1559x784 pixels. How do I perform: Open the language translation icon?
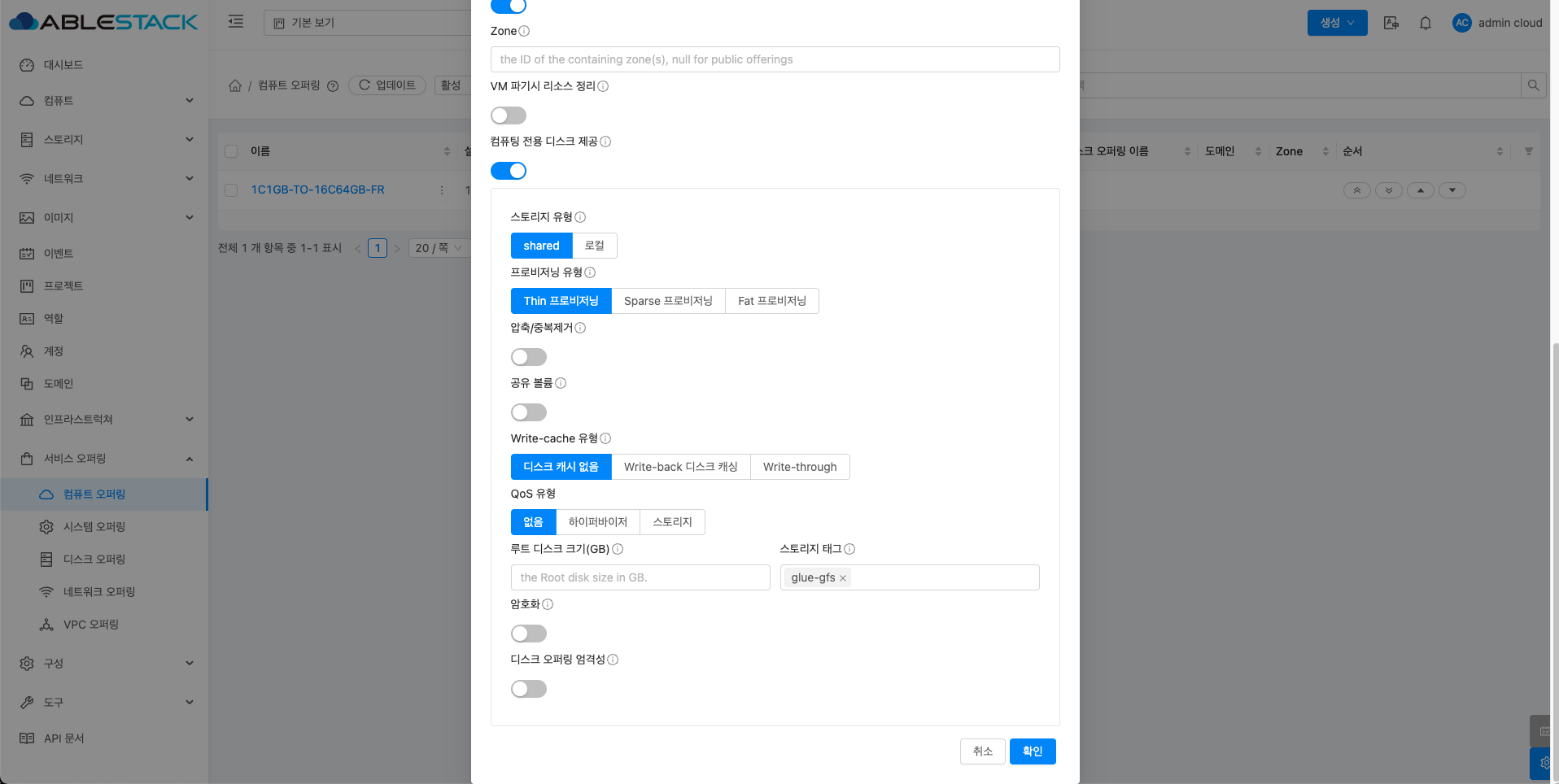point(1391,23)
